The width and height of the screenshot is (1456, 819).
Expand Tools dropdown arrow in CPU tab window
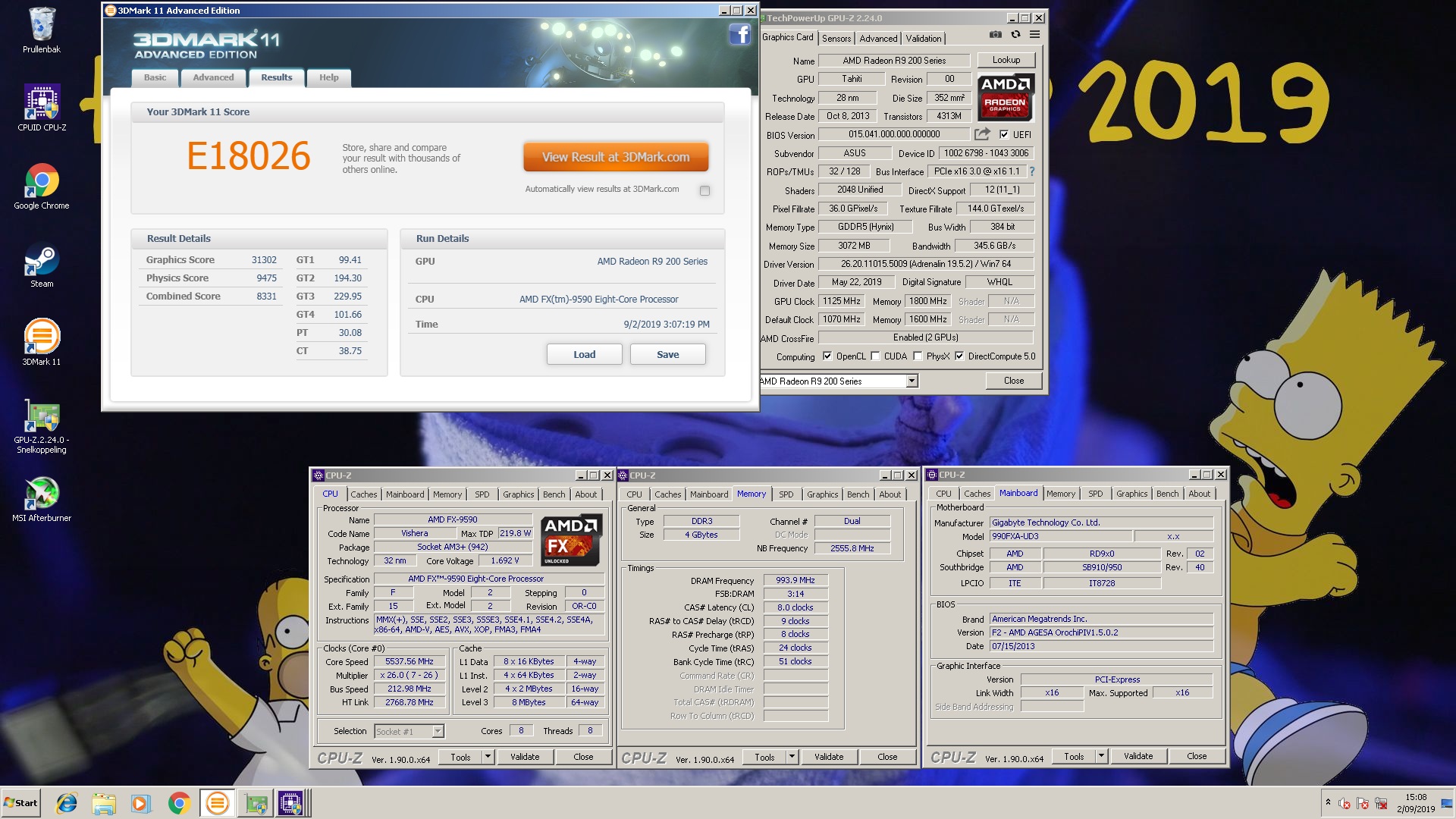(x=488, y=757)
